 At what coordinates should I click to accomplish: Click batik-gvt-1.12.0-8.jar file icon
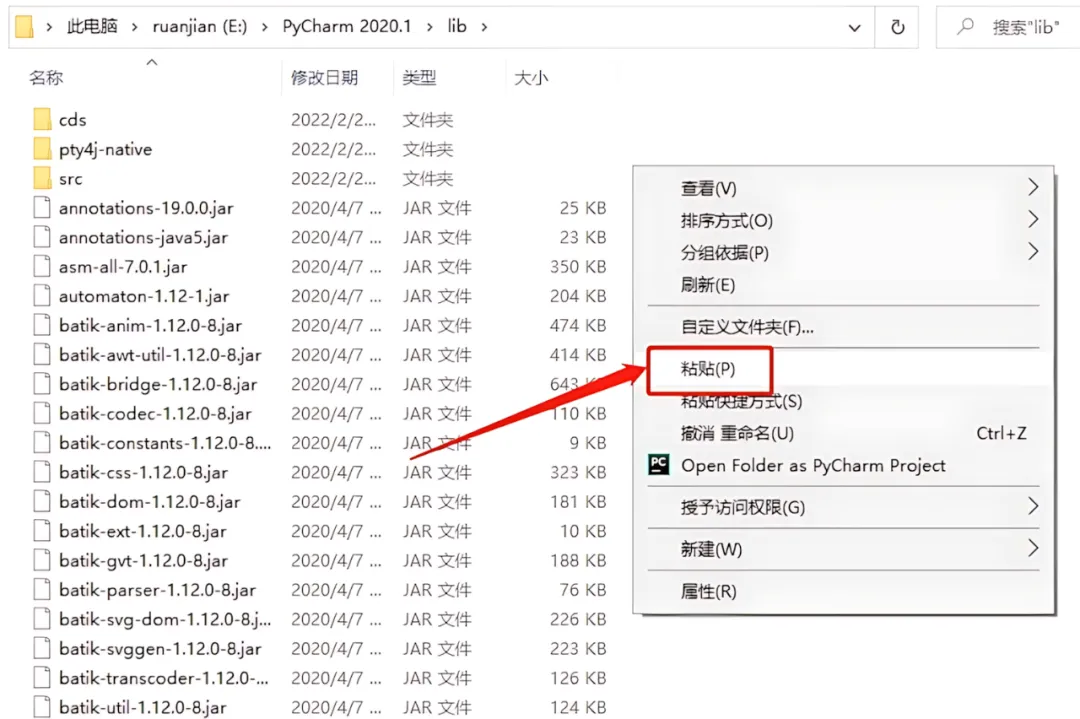point(42,561)
